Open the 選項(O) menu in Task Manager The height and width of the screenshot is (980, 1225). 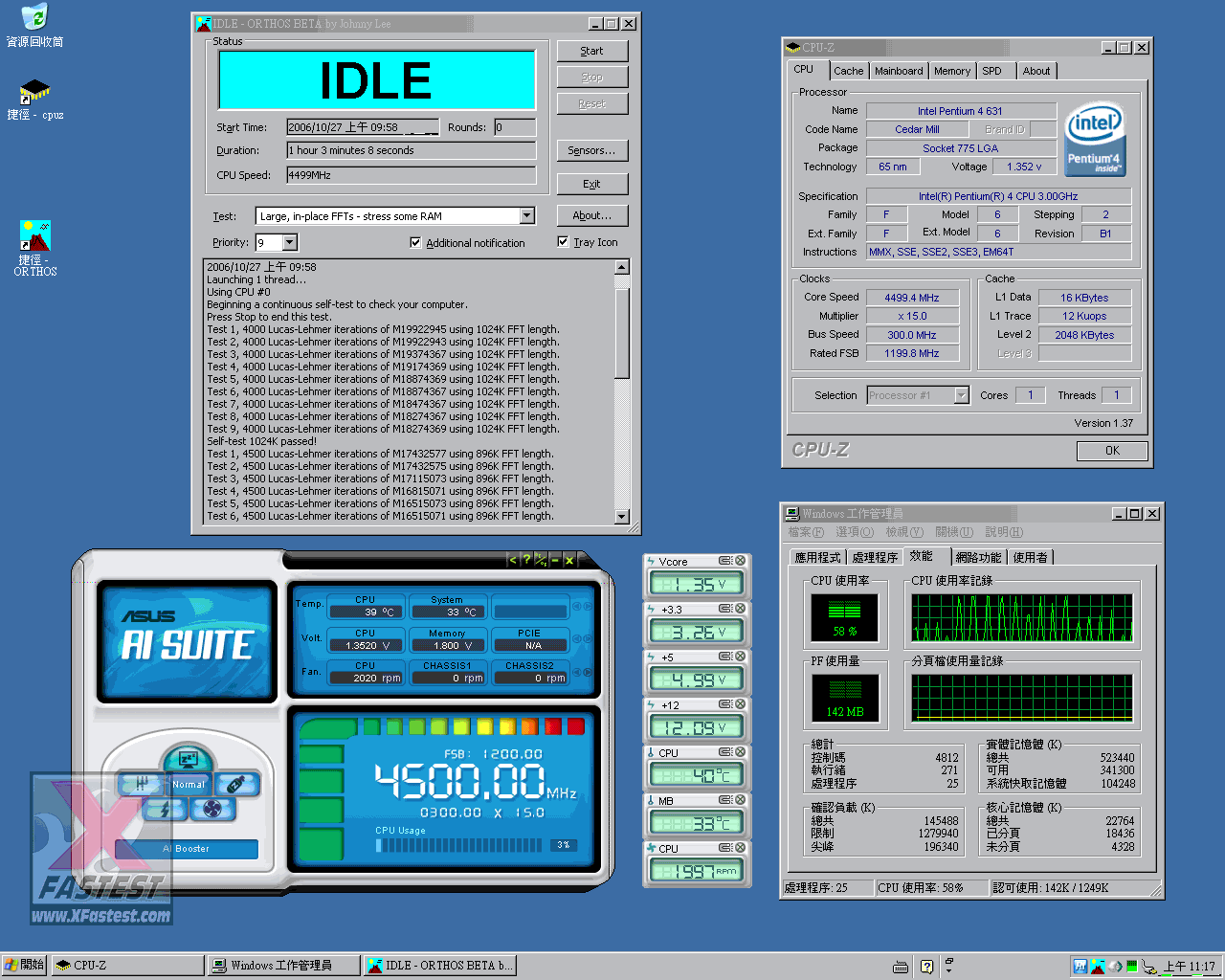click(x=854, y=532)
